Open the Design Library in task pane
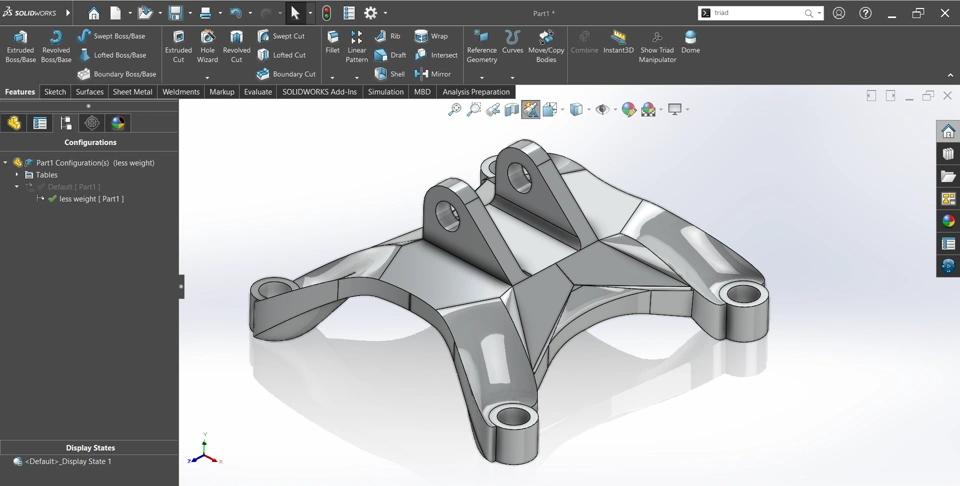Image resolution: width=960 pixels, height=486 pixels. click(948, 154)
